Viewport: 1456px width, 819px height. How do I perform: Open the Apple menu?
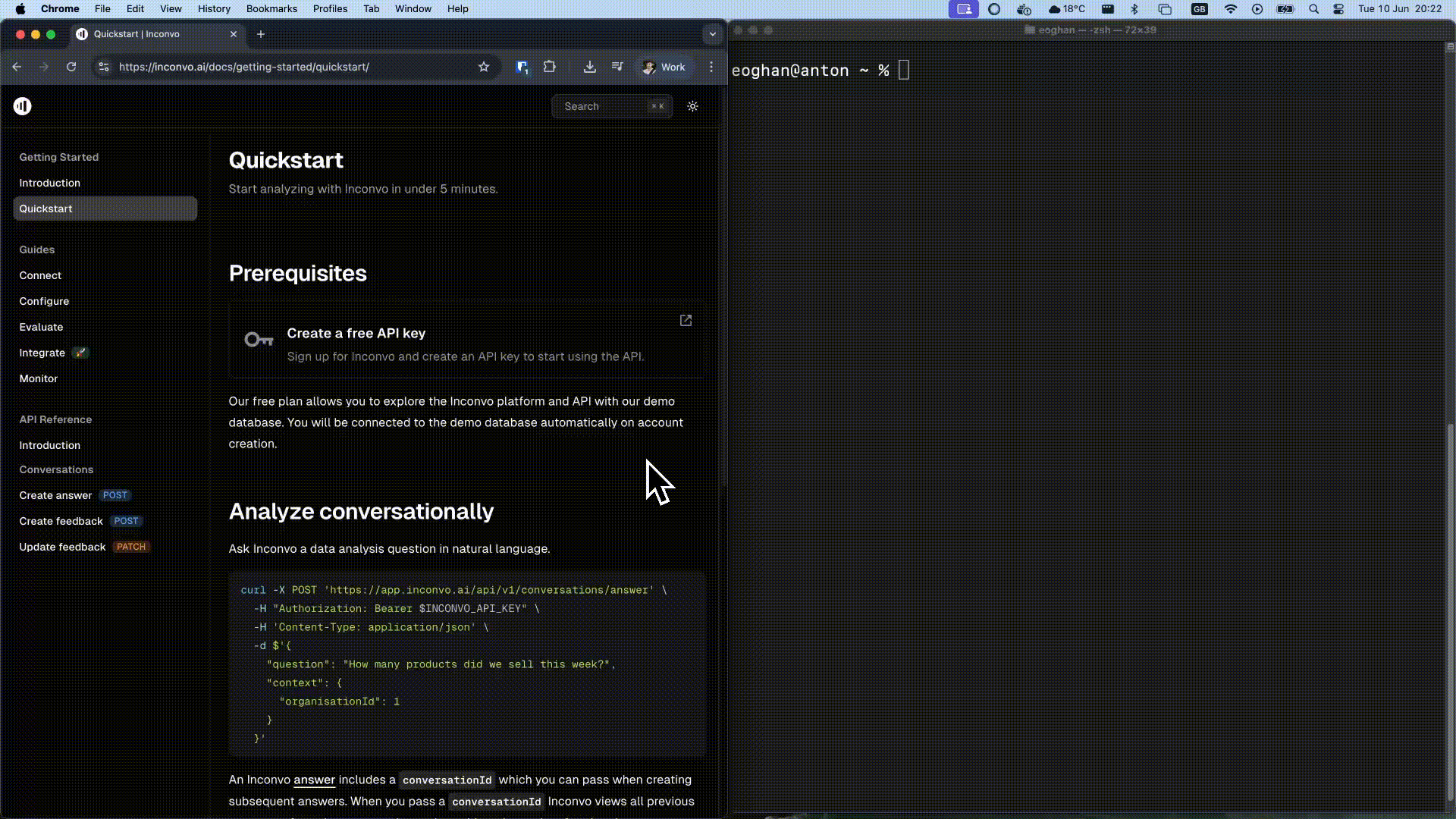click(20, 9)
